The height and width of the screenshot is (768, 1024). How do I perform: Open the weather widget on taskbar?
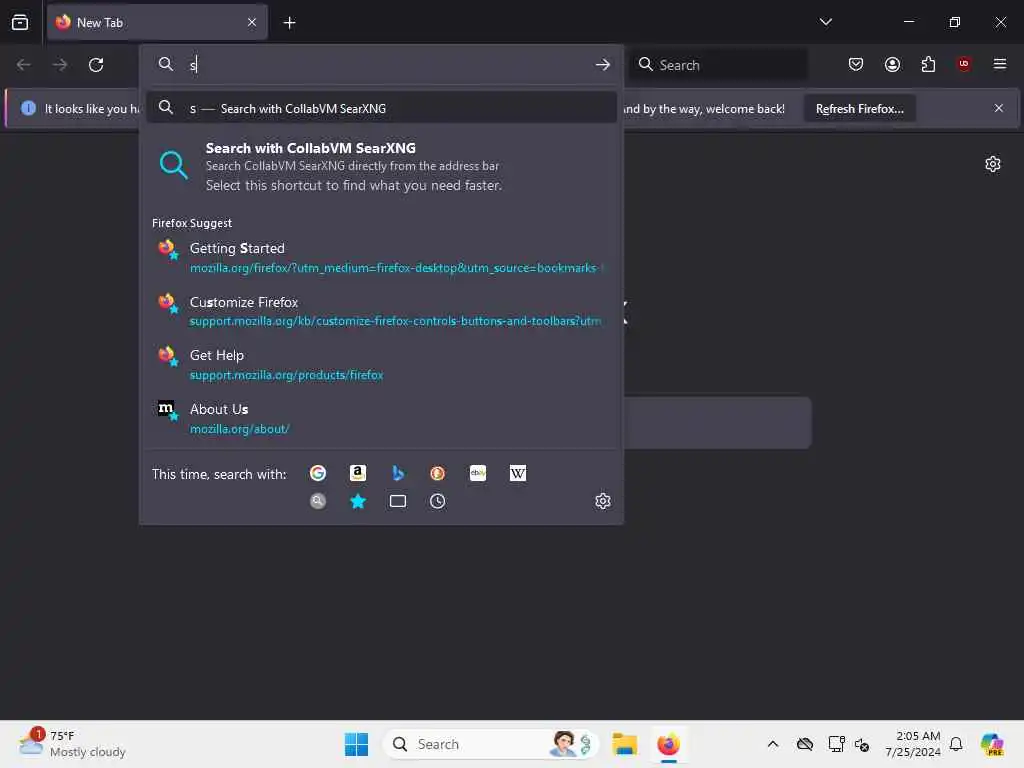tap(72, 744)
